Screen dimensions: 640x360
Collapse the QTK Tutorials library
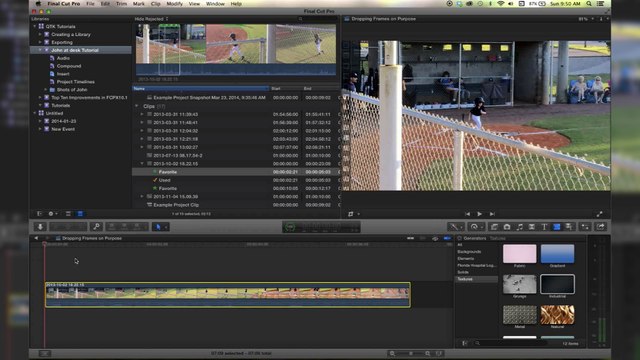(35, 27)
